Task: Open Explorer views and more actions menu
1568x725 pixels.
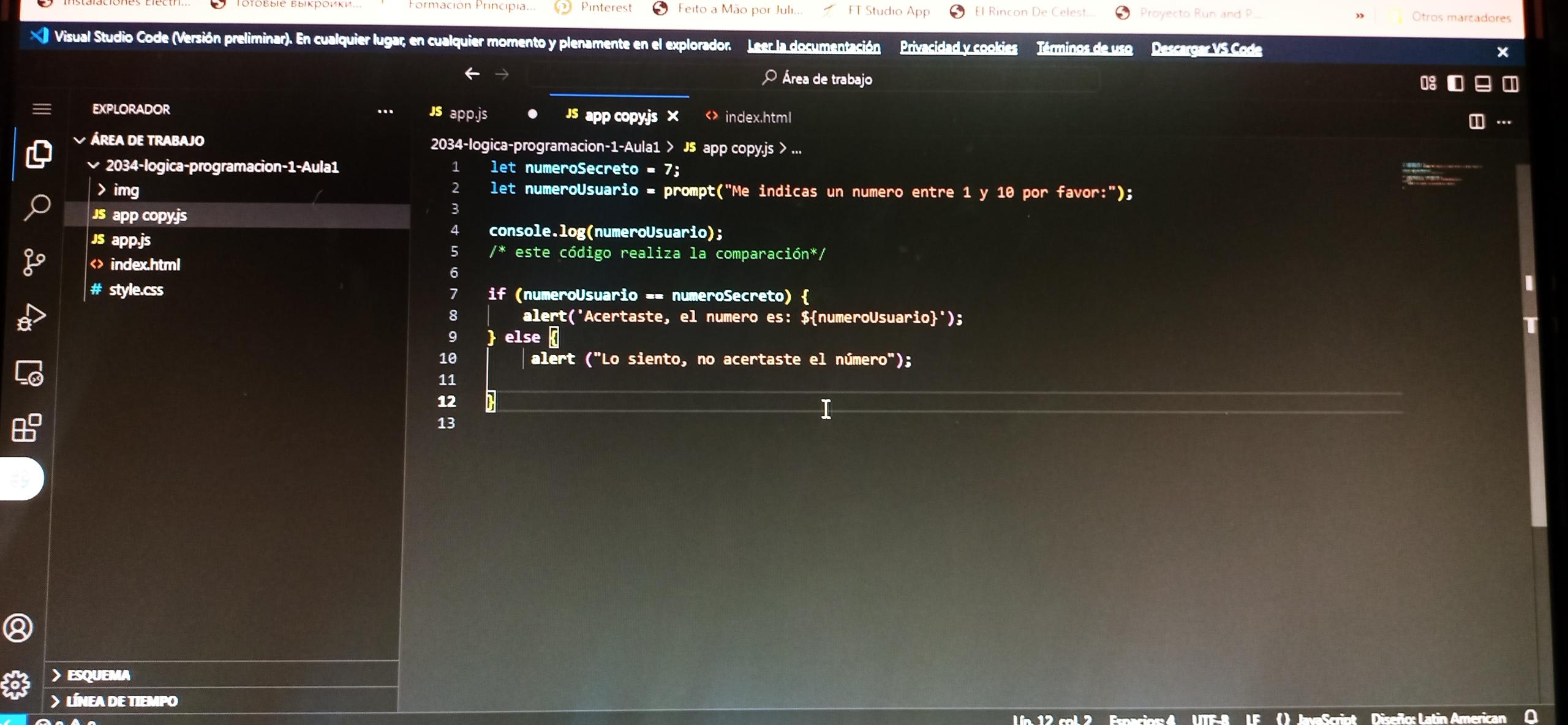Action: point(385,111)
